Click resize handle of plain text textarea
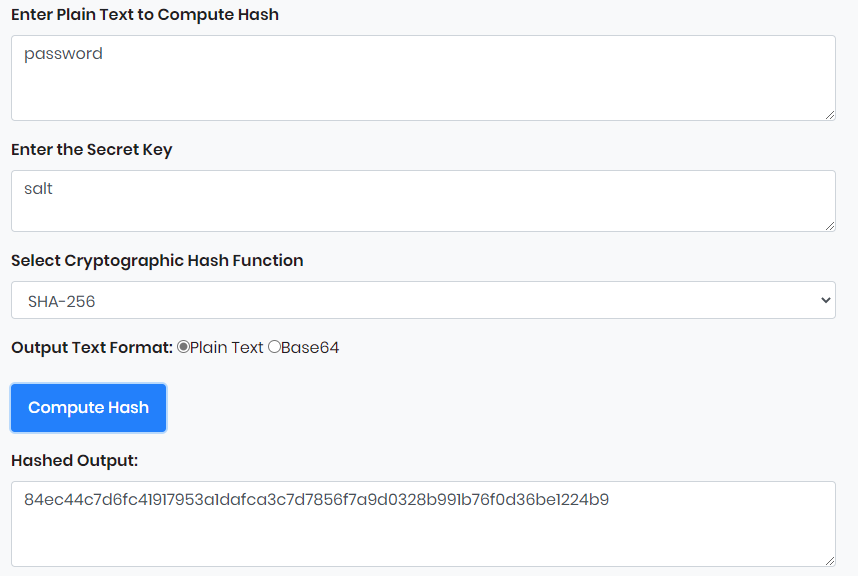This screenshot has width=858, height=576. (x=830, y=115)
